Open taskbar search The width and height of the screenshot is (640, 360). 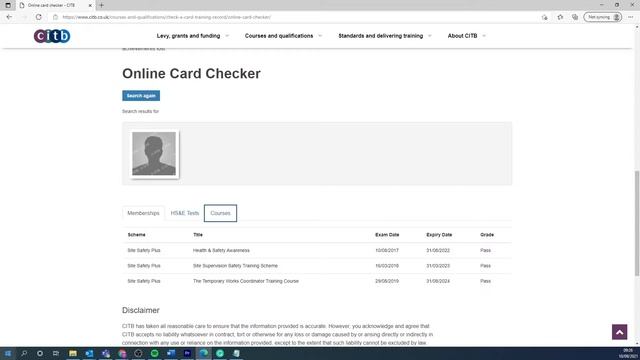point(24,353)
